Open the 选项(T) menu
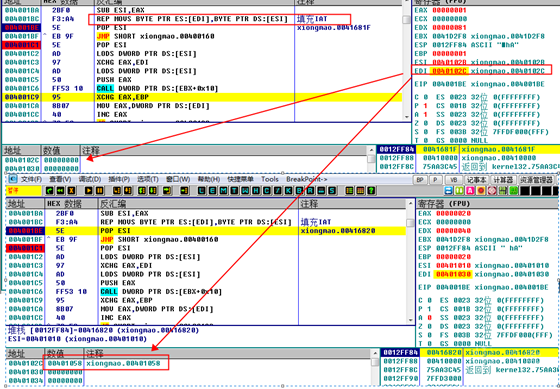Image resolution: width=560 pixels, height=389 pixels. point(148,179)
